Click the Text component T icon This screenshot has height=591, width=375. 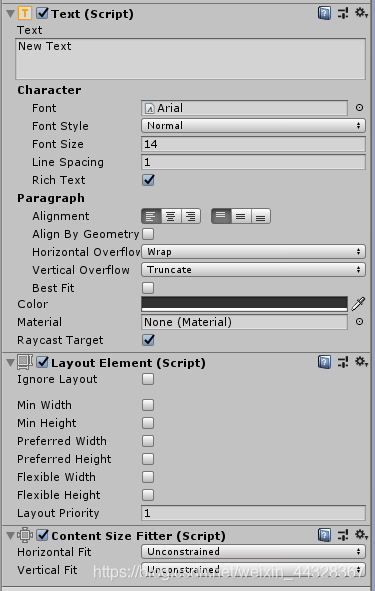pyautogui.click(x=25, y=14)
